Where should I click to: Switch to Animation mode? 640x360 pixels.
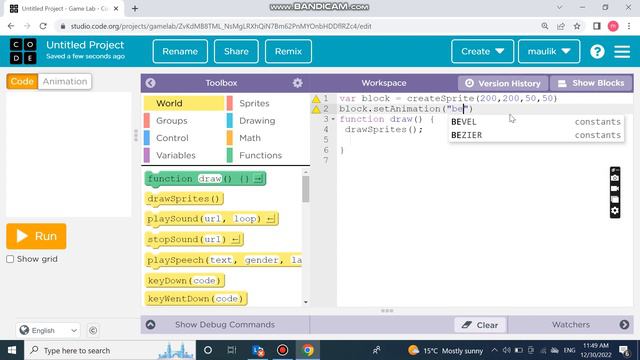(65, 81)
